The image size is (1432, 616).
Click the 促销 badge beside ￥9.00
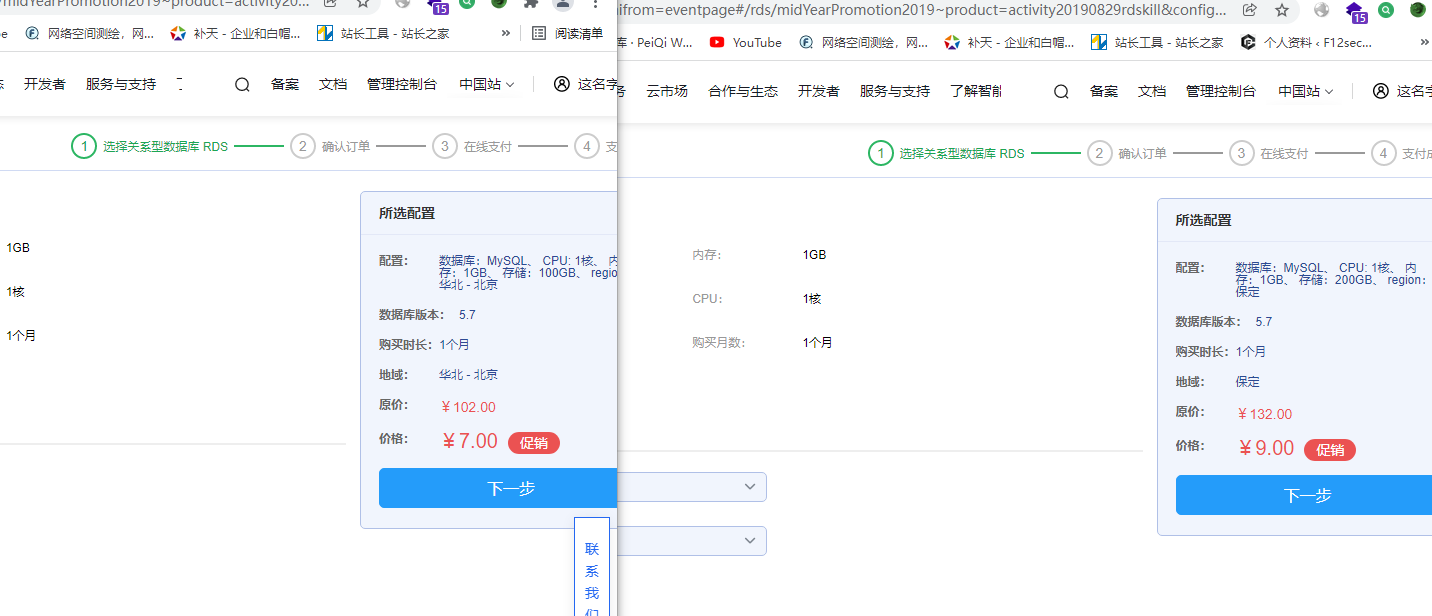(1329, 450)
